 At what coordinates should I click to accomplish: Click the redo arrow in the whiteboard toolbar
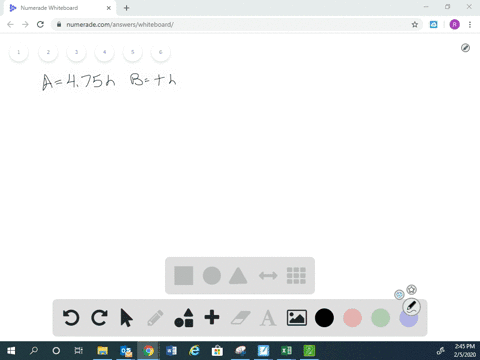point(99,318)
